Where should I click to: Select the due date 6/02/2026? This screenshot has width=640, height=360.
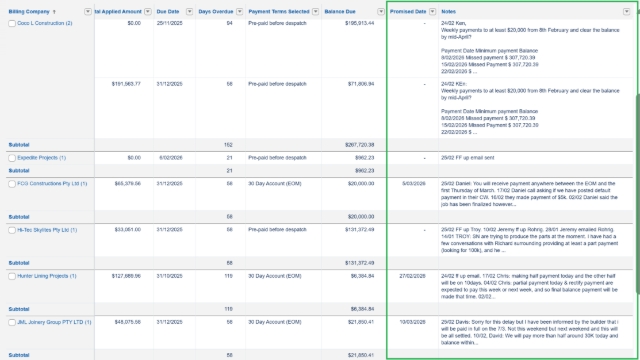[x=171, y=158]
